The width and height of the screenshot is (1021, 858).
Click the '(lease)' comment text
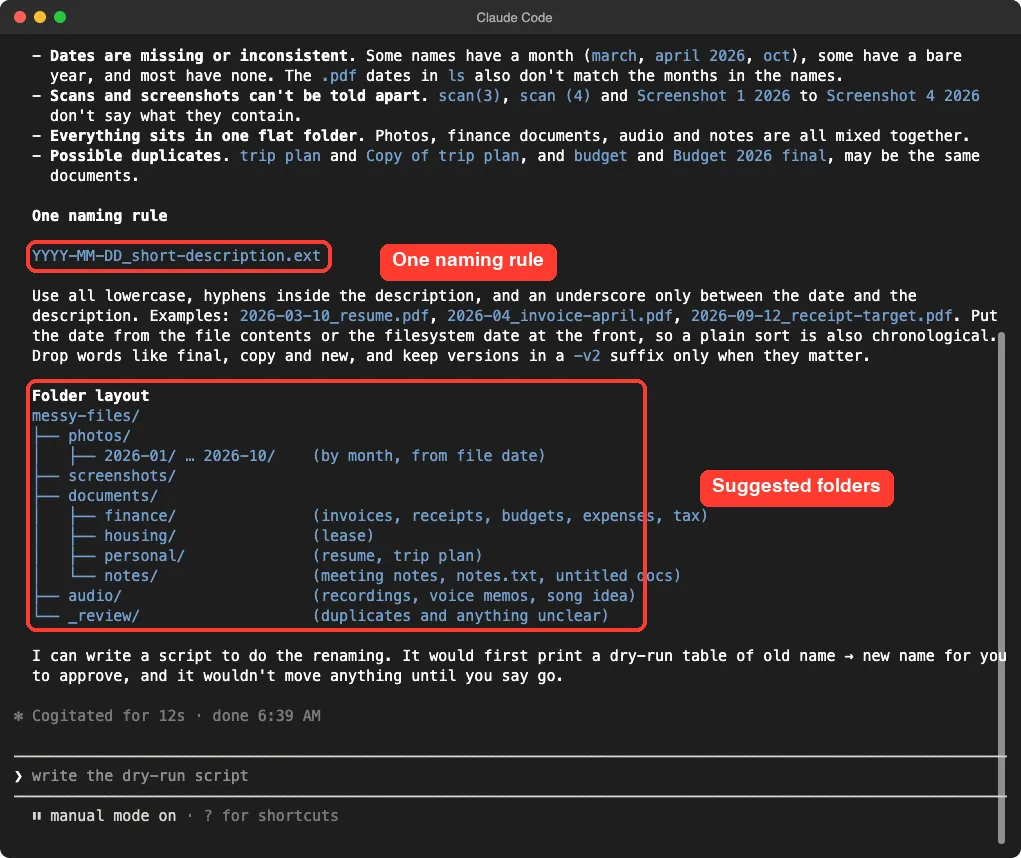[x=343, y=536]
